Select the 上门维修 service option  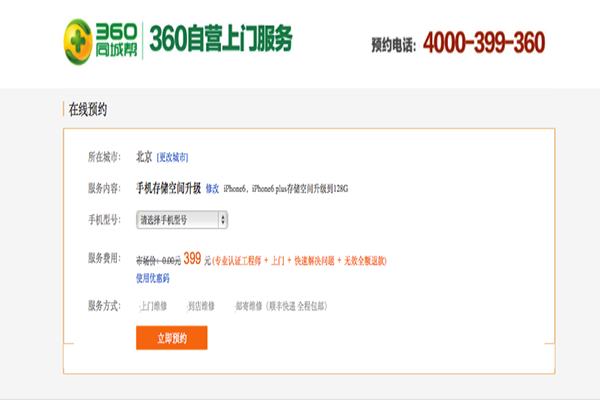[153, 306]
